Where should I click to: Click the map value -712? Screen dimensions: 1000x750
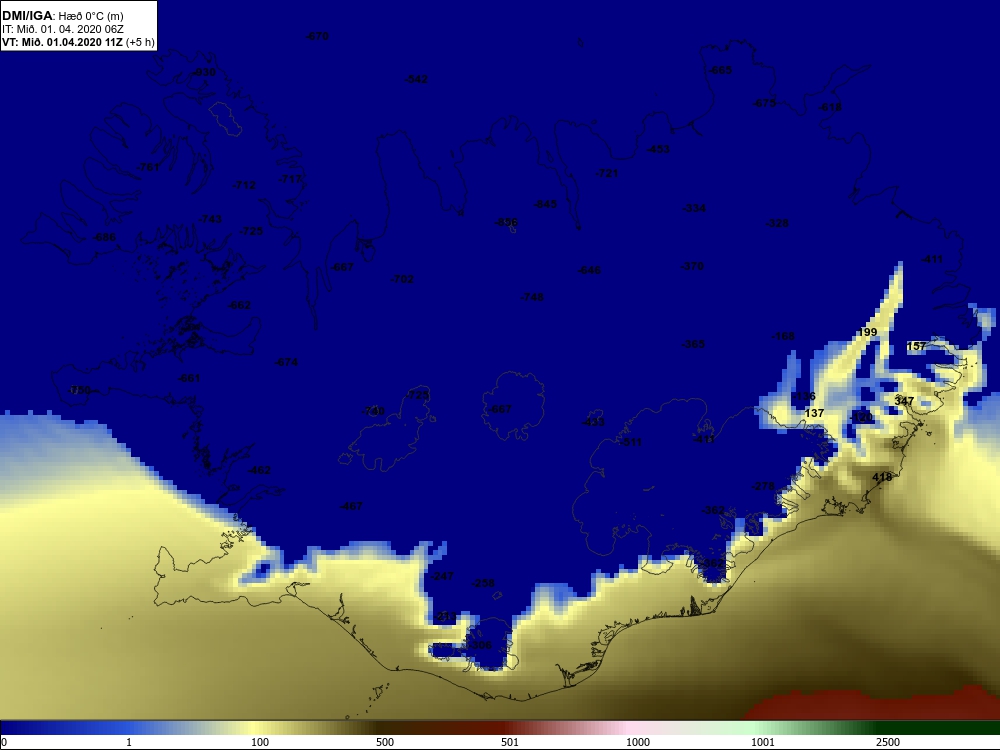(x=244, y=185)
